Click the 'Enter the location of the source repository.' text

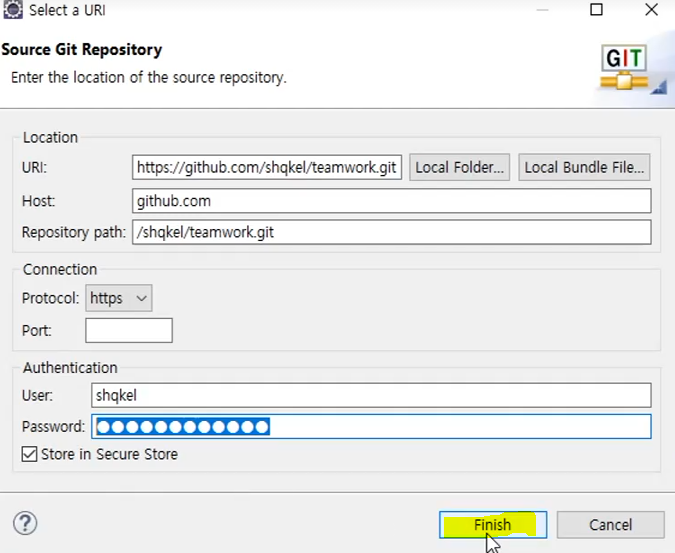pos(149,77)
